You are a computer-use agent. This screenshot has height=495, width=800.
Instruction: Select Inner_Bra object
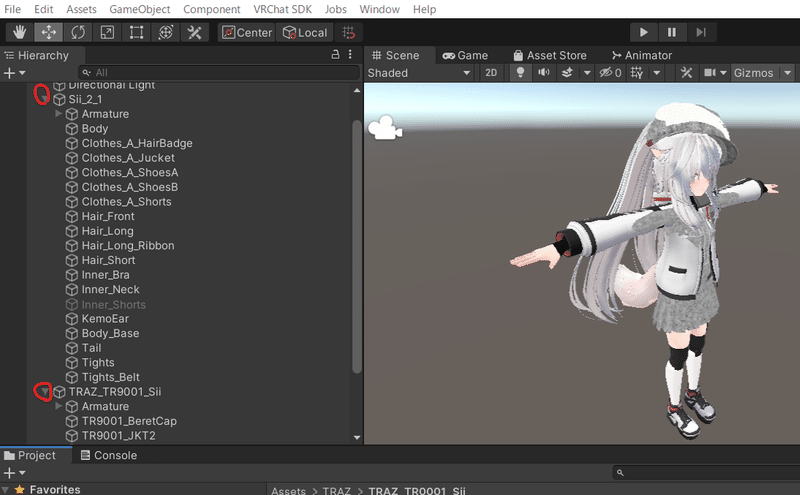pos(106,275)
